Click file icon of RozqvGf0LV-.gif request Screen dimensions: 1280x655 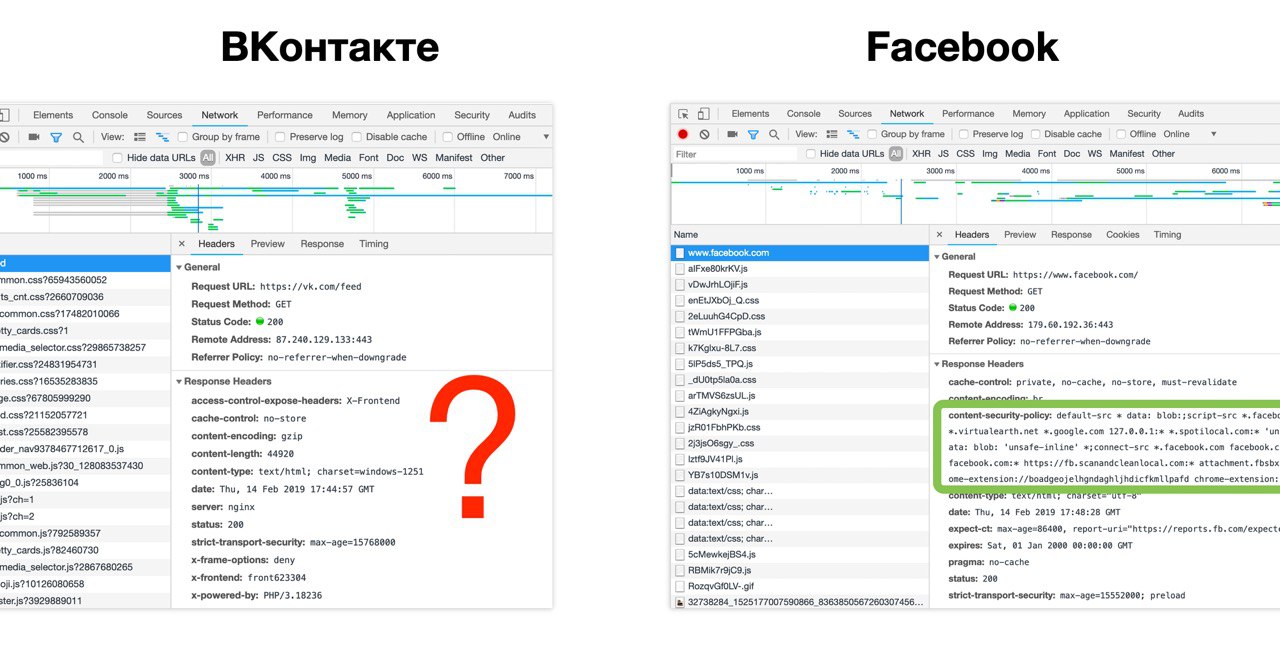coord(680,586)
